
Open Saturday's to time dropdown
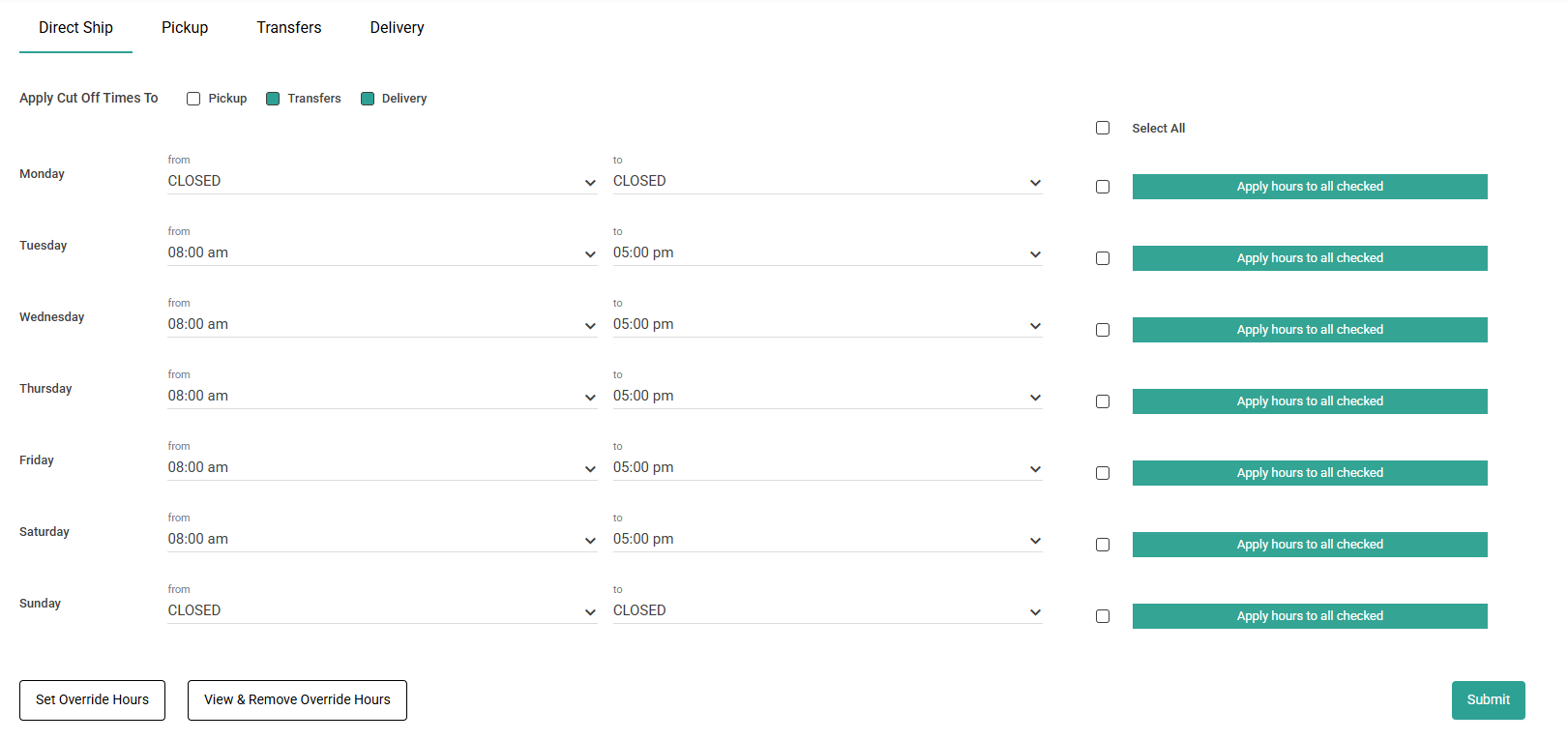tap(827, 539)
